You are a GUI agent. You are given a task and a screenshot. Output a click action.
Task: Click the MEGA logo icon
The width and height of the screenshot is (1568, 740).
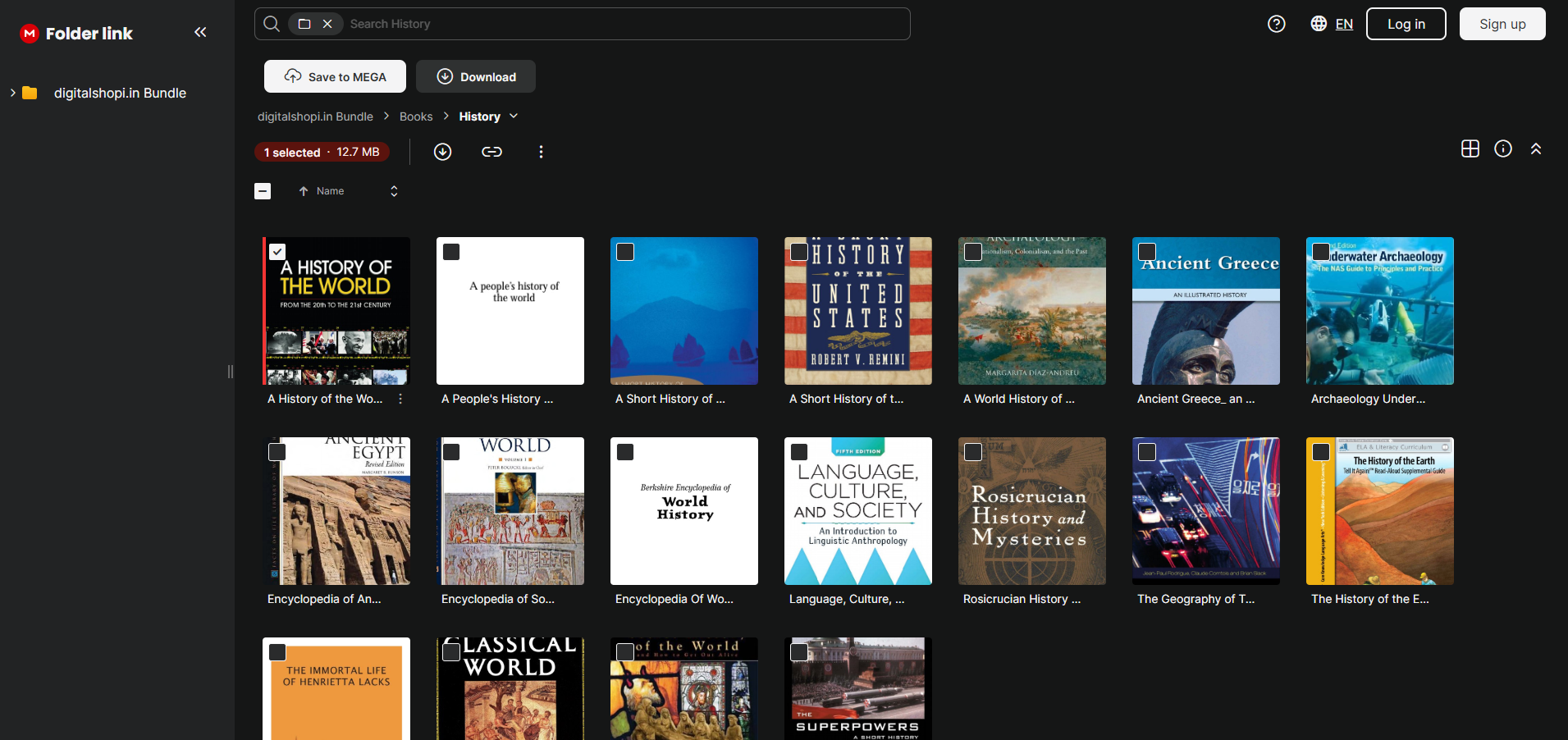(30, 34)
